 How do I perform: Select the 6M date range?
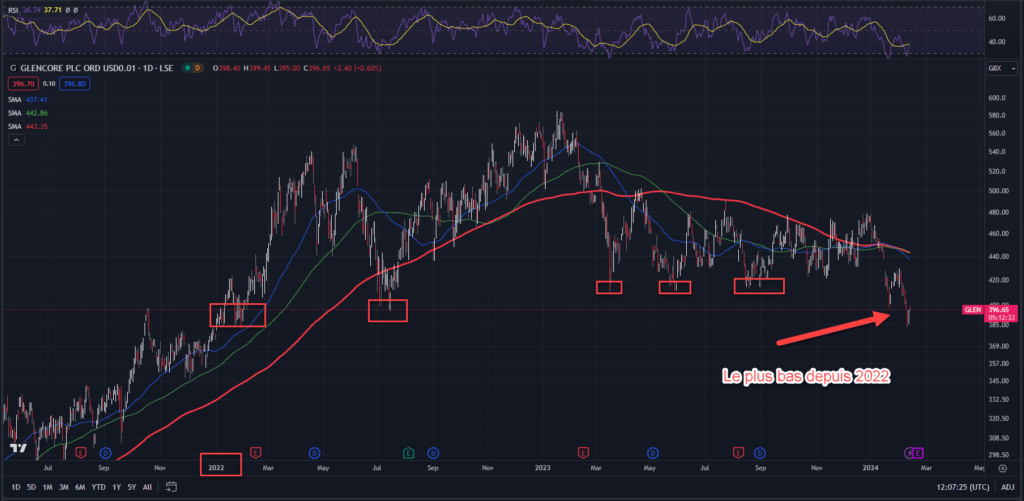pyautogui.click(x=80, y=487)
